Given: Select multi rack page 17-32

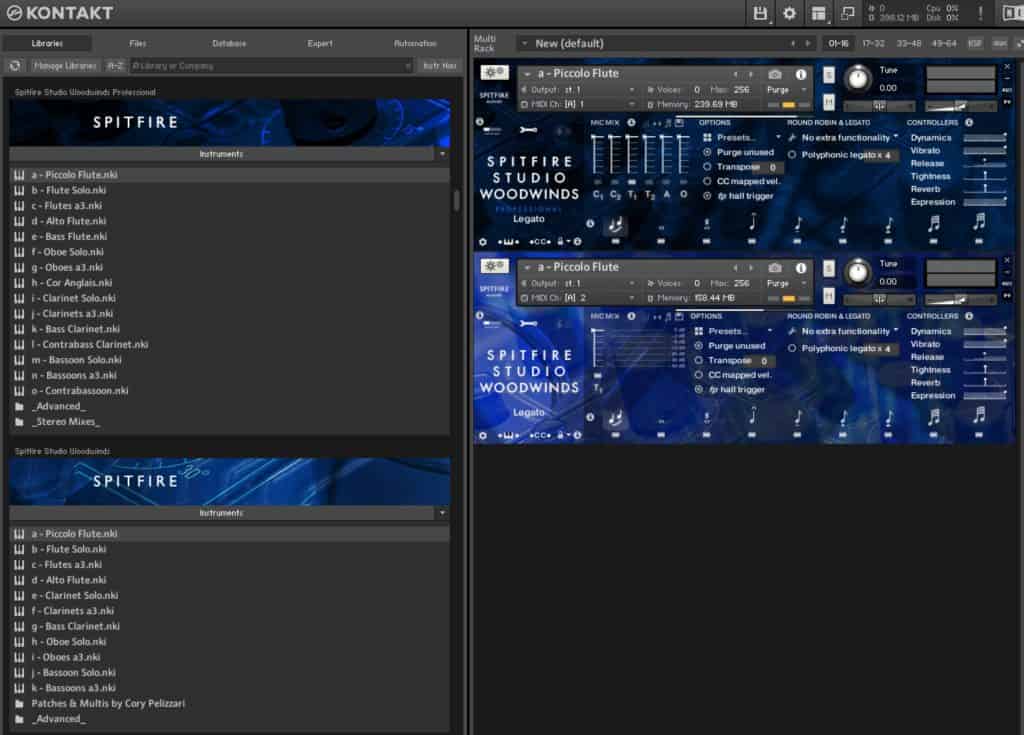Looking at the screenshot, I should (873, 43).
